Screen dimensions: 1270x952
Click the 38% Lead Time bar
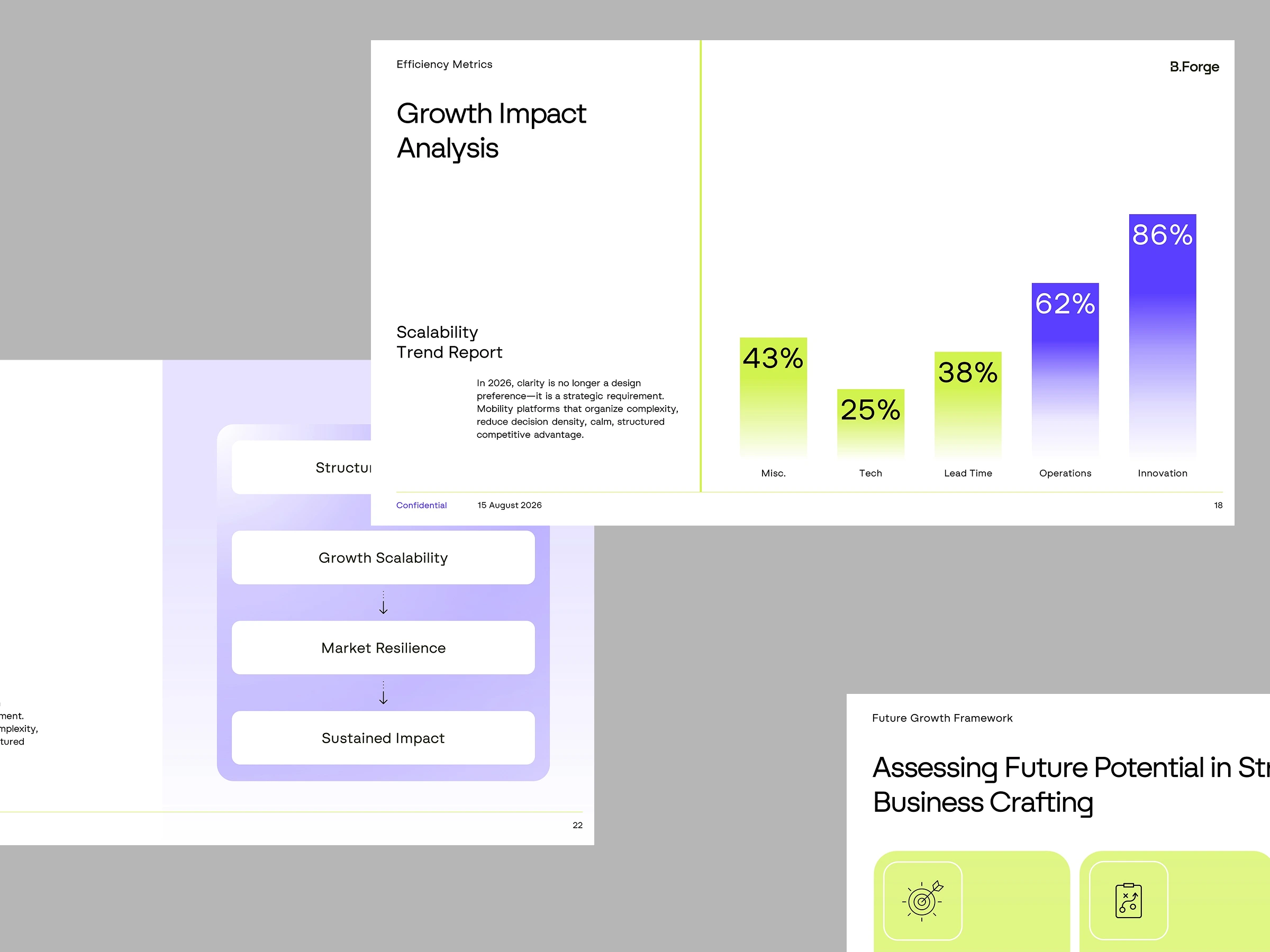[x=968, y=405]
